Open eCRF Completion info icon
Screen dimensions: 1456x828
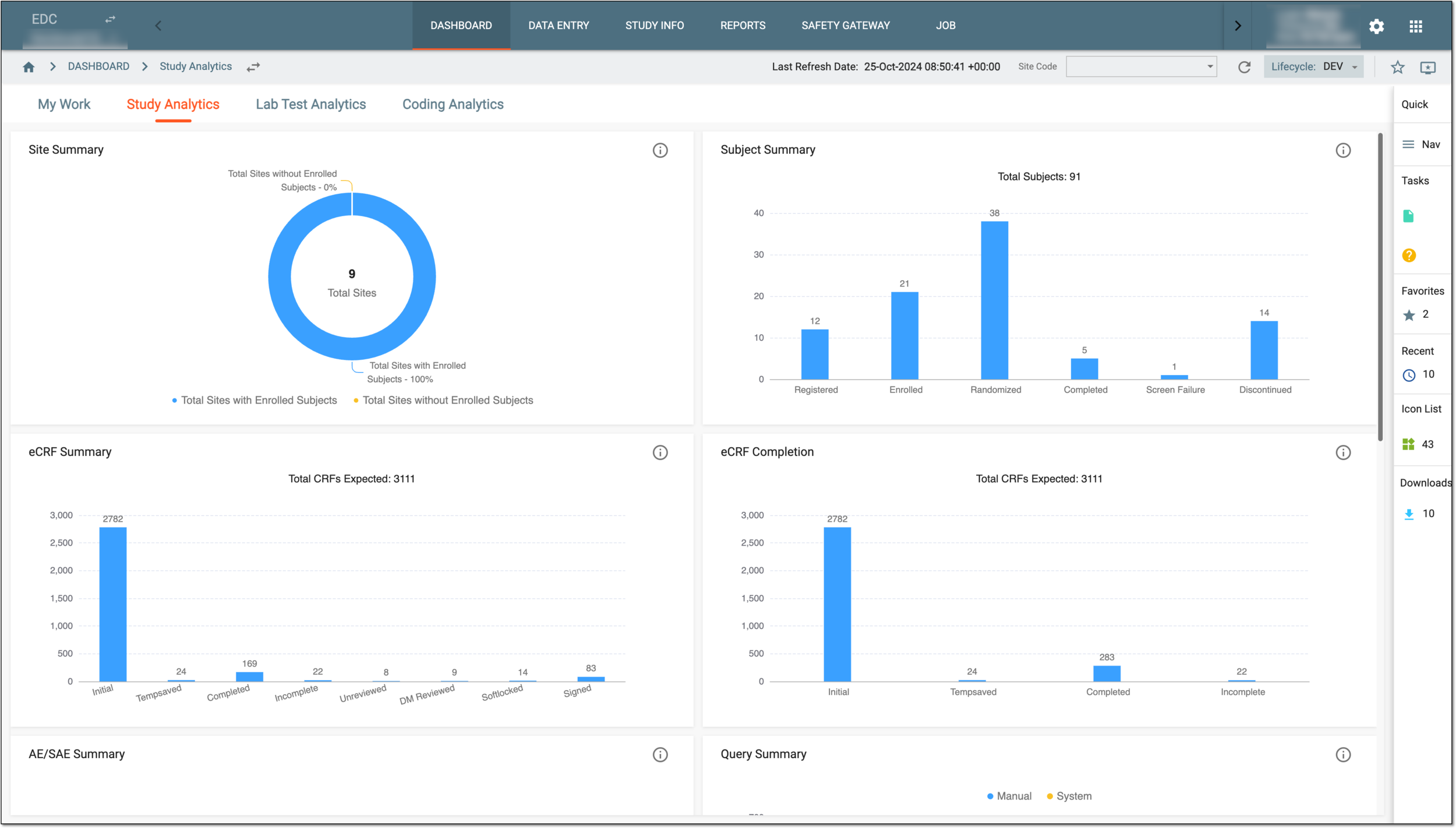pos(1343,452)
